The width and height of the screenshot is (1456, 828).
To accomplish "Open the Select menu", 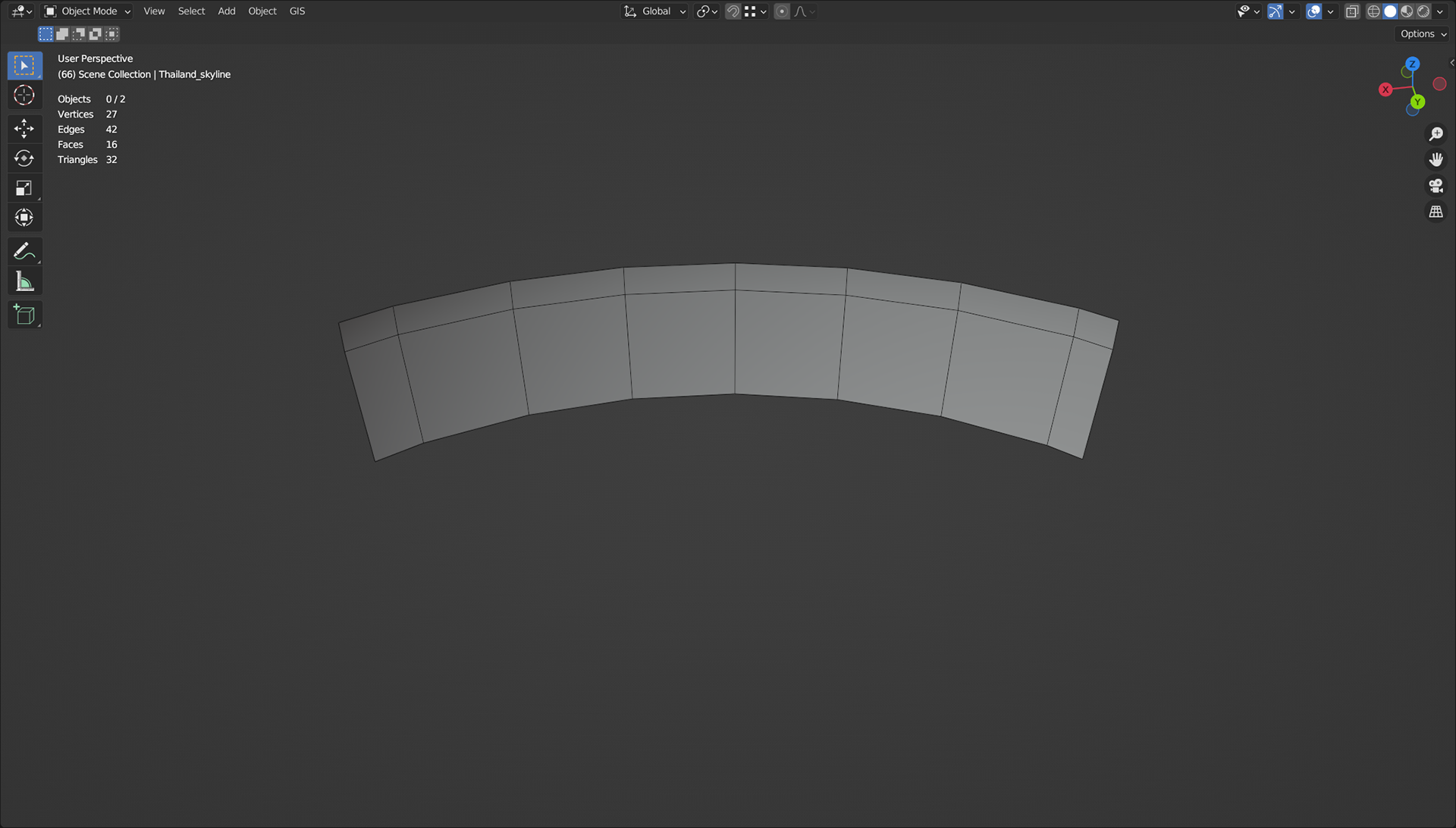I will 191,11.
